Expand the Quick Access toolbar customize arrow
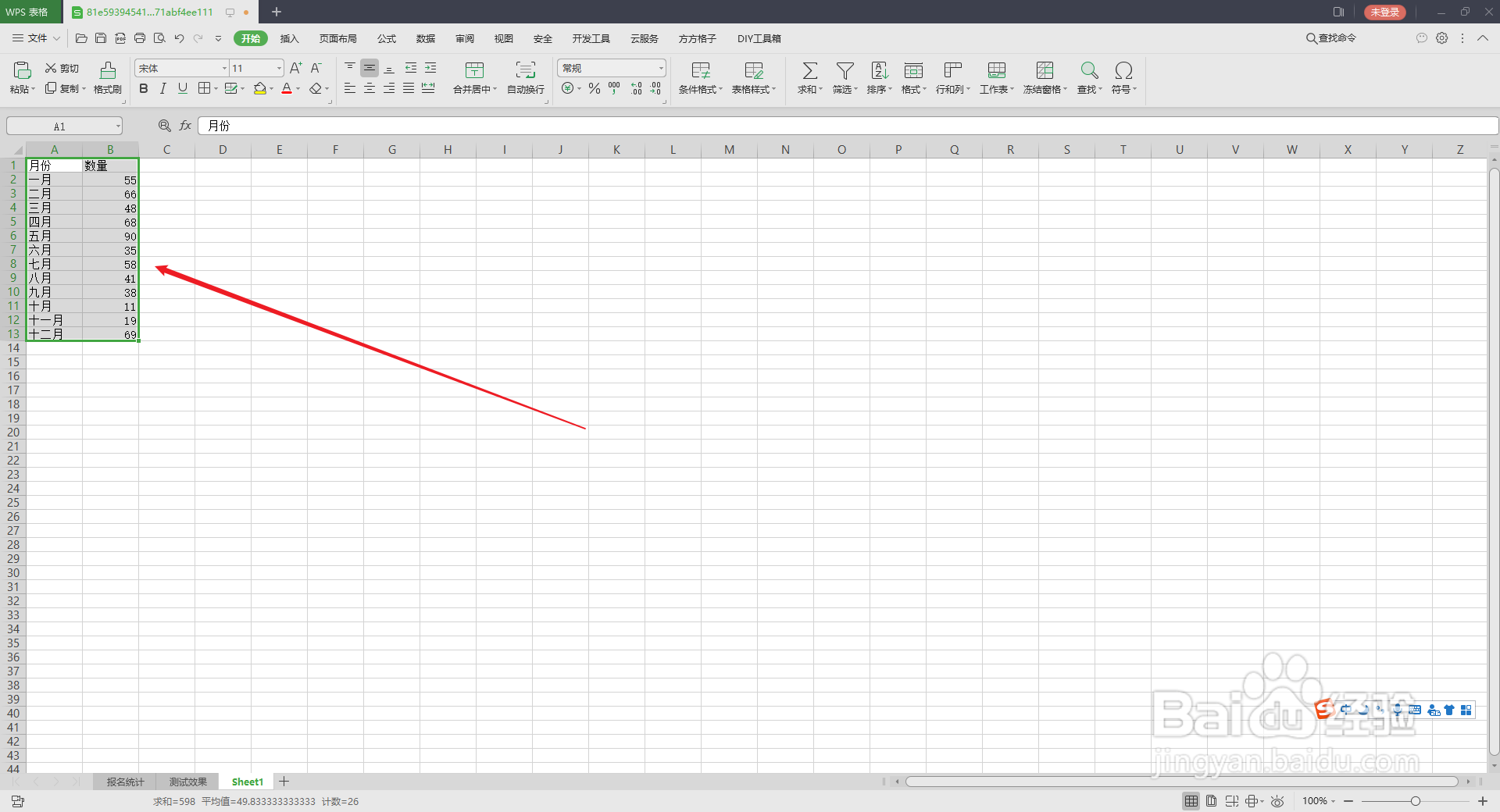The image size is (1500, 812). click(x=218, y=38)
